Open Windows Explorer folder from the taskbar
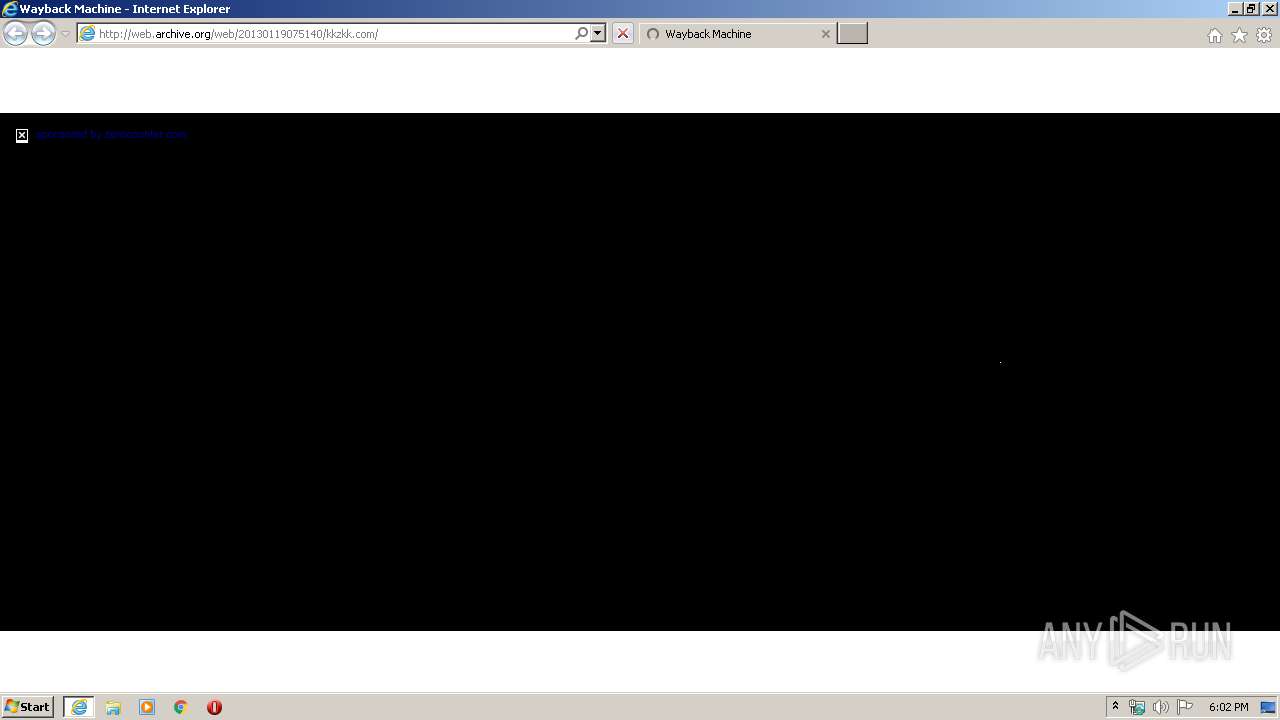Image resolution: width=1280 pixels, height=720 pixels. (113, 707)
